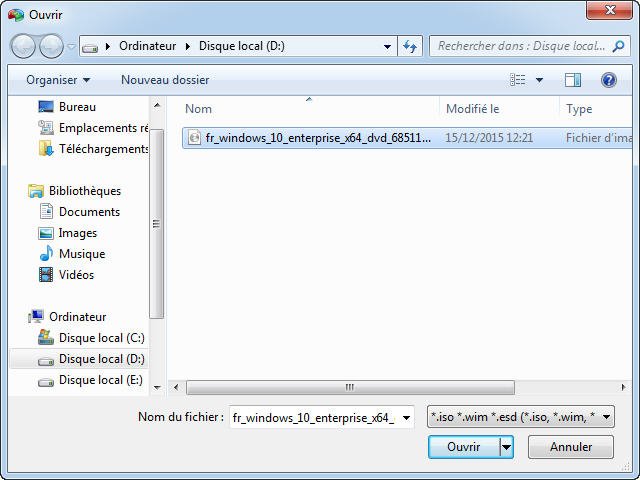Open Téléchargements in the navigation pane
Image resolution: width=640 pixels, height=480 pixels.
[x=93, y=149]
